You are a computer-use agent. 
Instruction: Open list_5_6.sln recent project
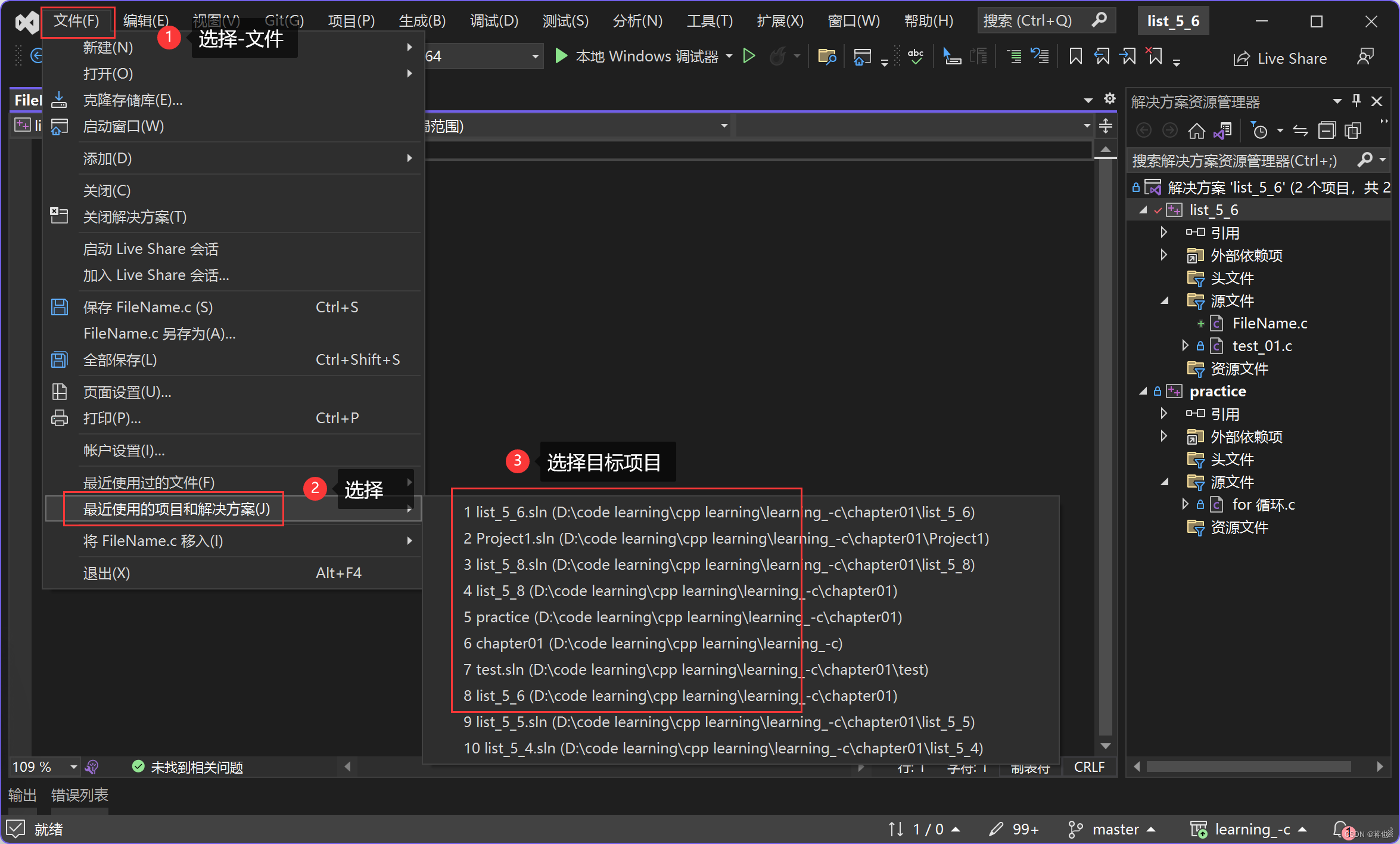pyautogui.click(x=721, y=512)
